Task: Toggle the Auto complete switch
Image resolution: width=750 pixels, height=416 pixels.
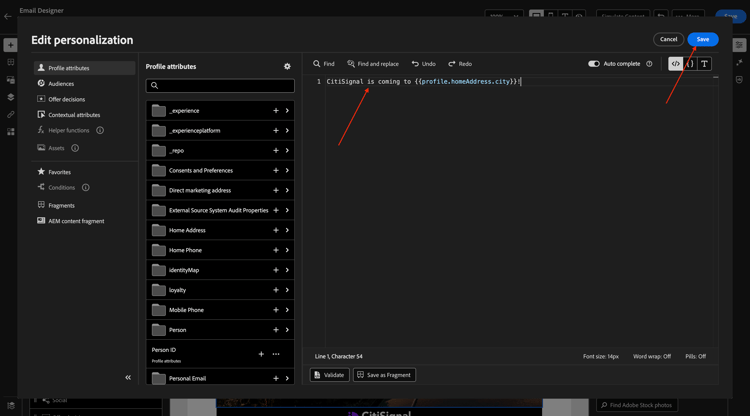Action: click(594, 64)
